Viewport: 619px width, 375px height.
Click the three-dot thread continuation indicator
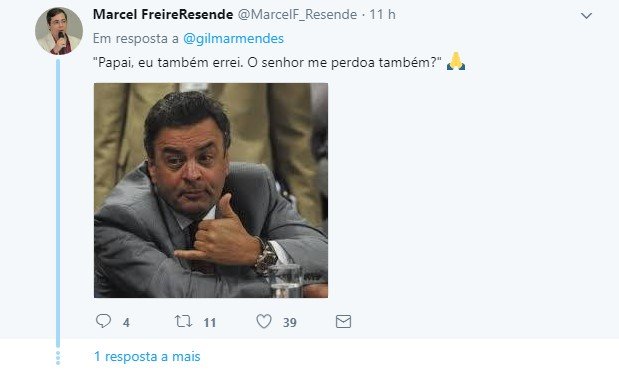58,358
